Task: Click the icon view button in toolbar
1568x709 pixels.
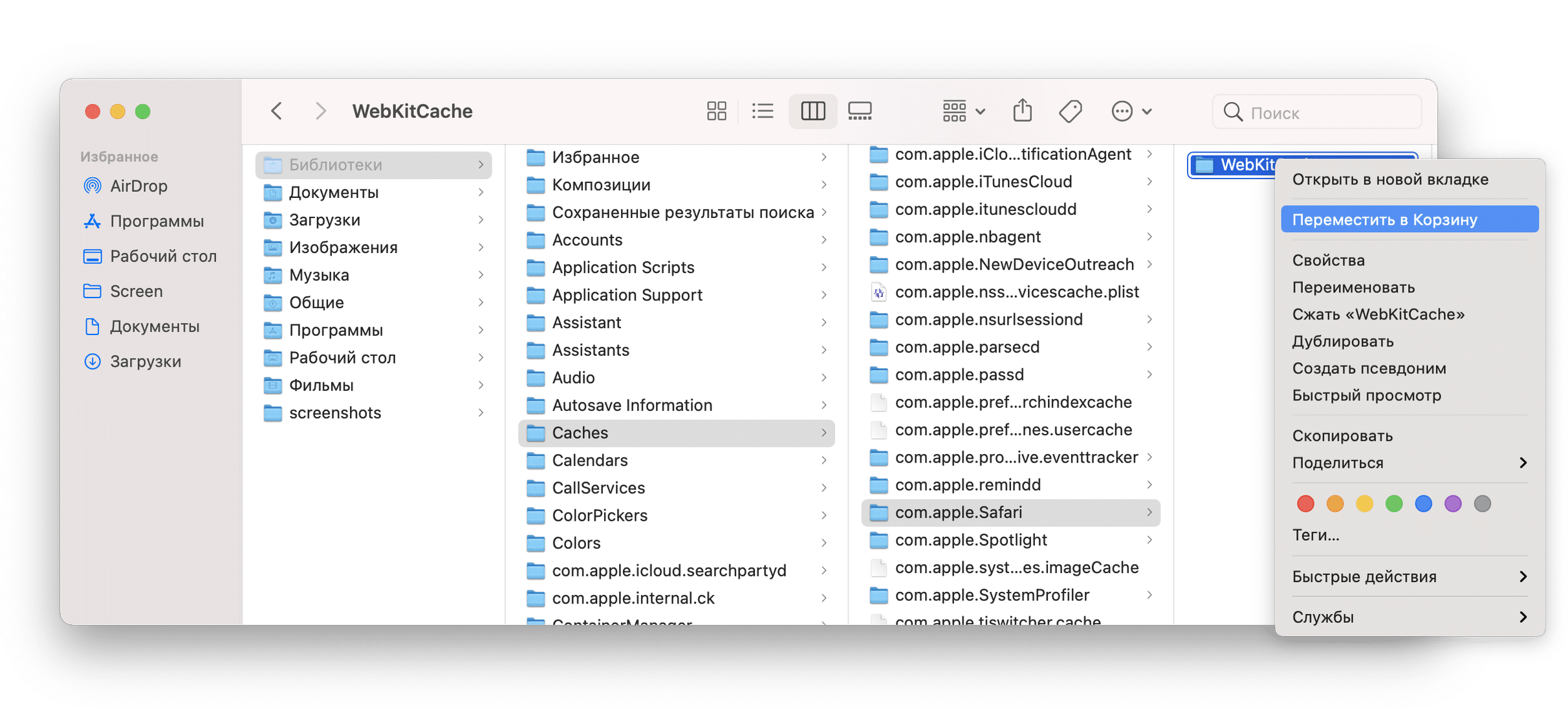Action: click(716, 110)
